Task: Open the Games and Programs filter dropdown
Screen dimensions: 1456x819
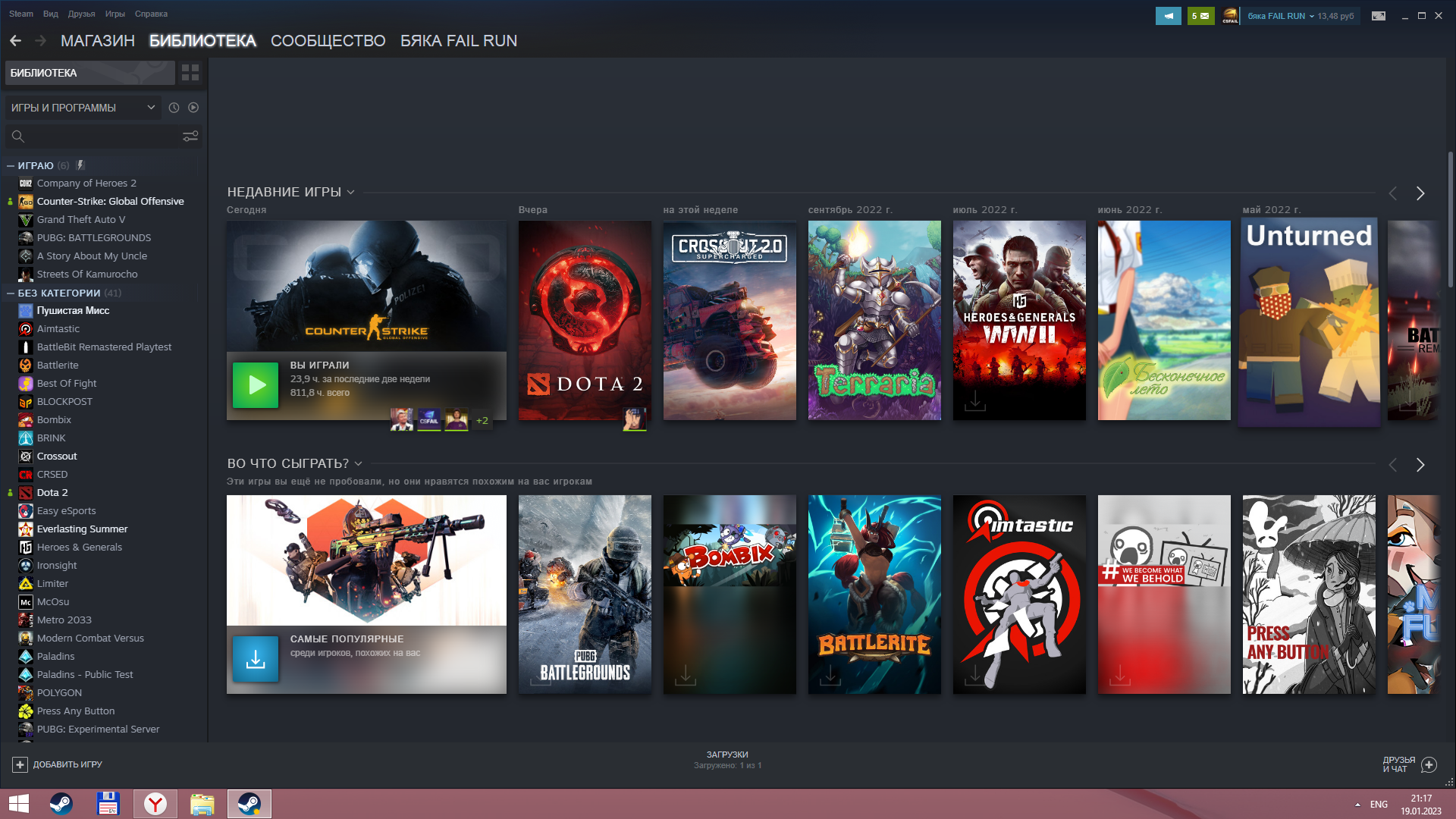Action: tap(83, 108)
